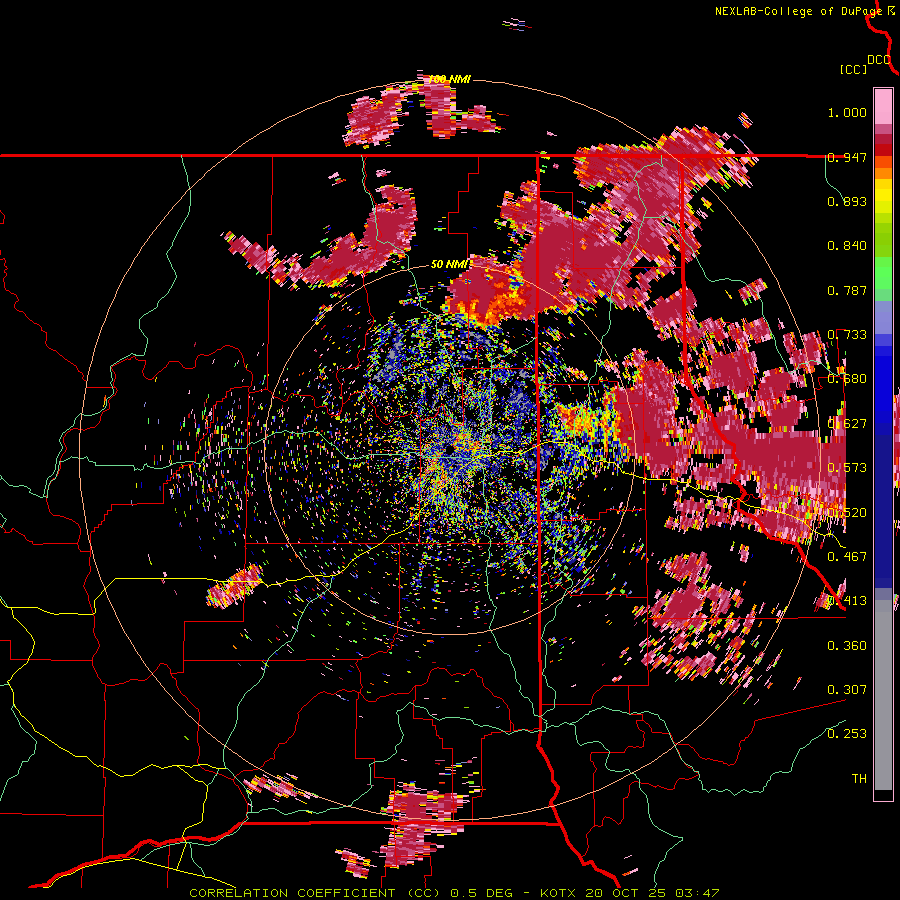Click the KOTX station identifier in caption

point(560,893)
